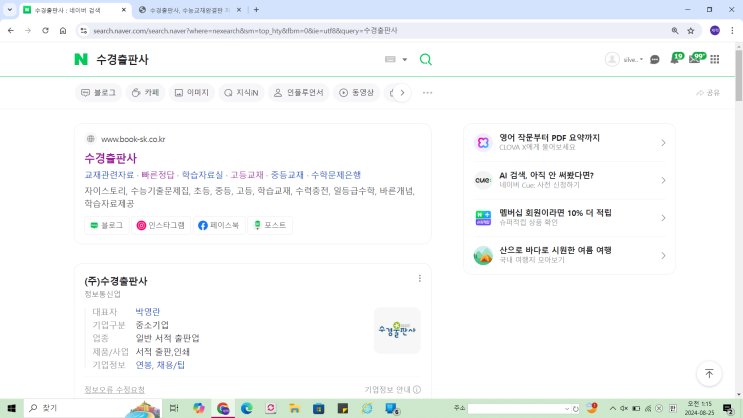The height and width of the screenshot is (418, 743).
Task: Open the 인스타그램 channel button
Action: pyautogui.click(x=161, y=225)
